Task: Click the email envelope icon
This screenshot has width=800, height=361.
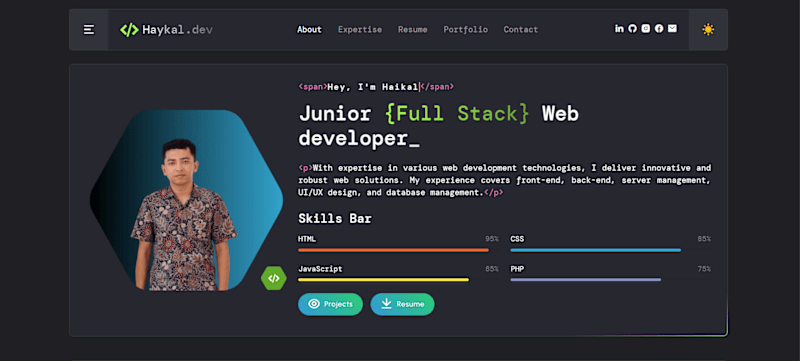Action: pos(672,29)
